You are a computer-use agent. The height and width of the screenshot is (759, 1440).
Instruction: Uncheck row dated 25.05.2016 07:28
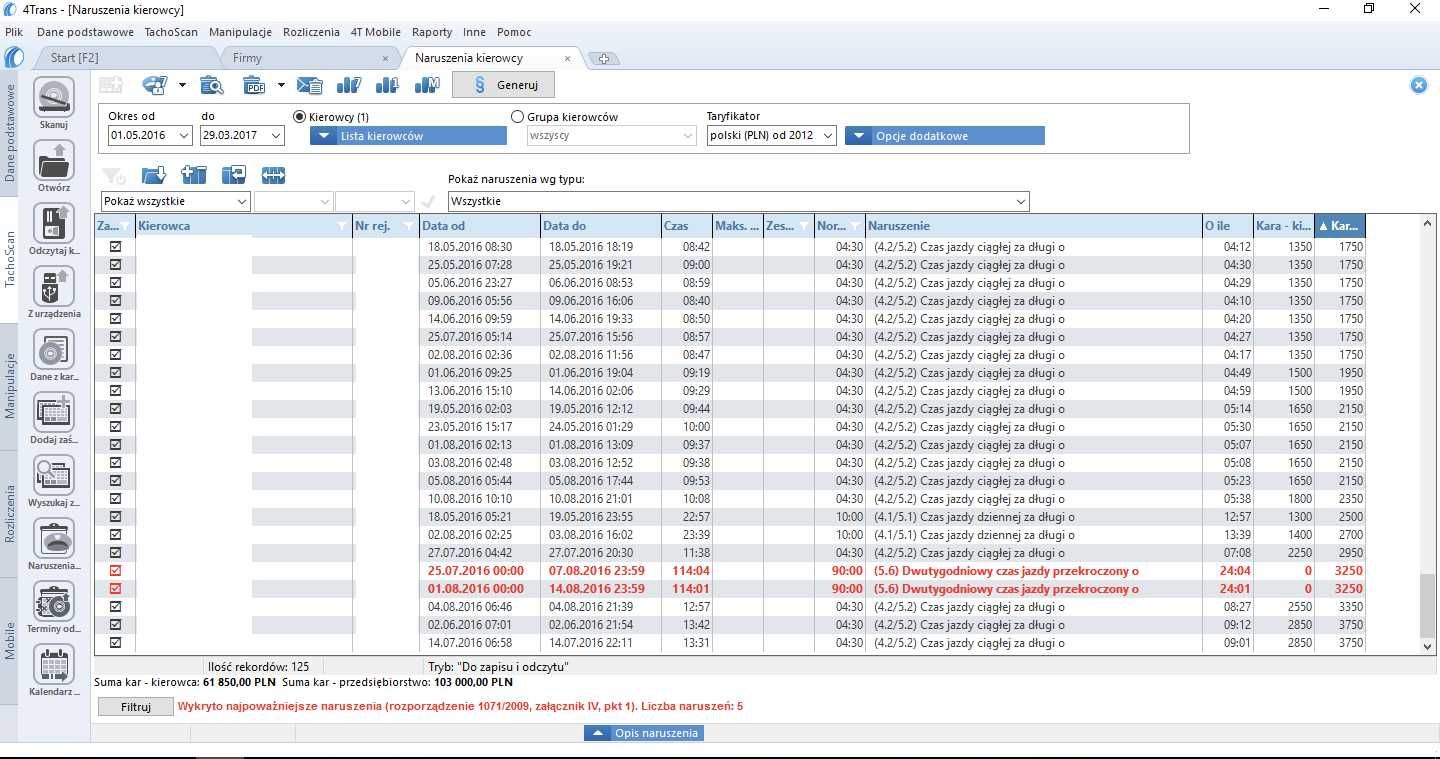(115, 264)
